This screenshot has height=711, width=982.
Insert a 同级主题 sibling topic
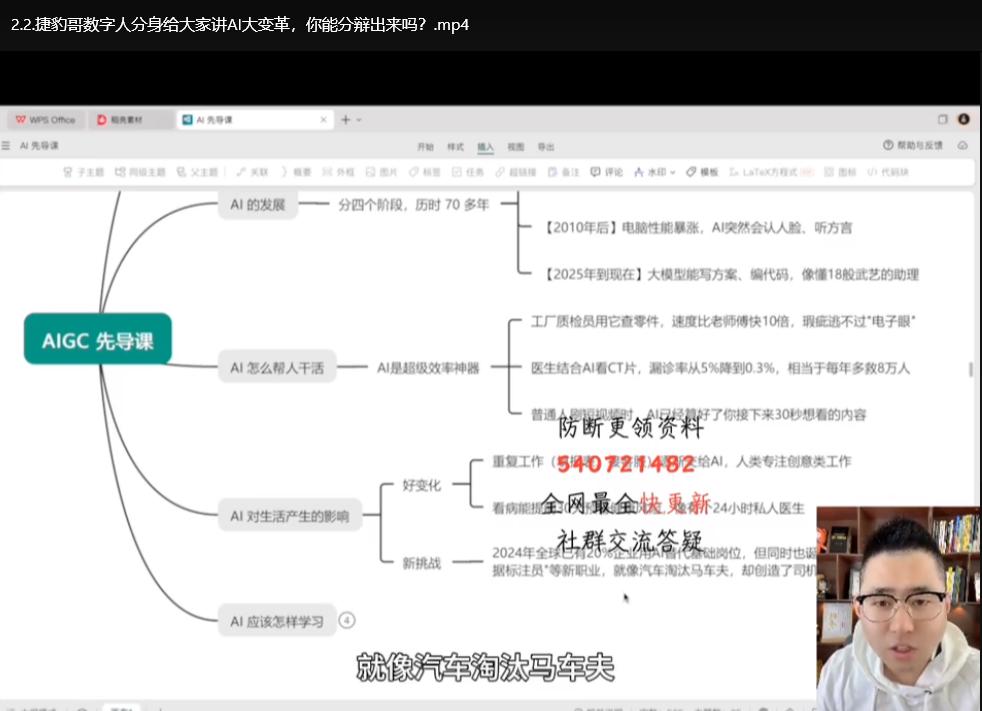coord(140,172)
